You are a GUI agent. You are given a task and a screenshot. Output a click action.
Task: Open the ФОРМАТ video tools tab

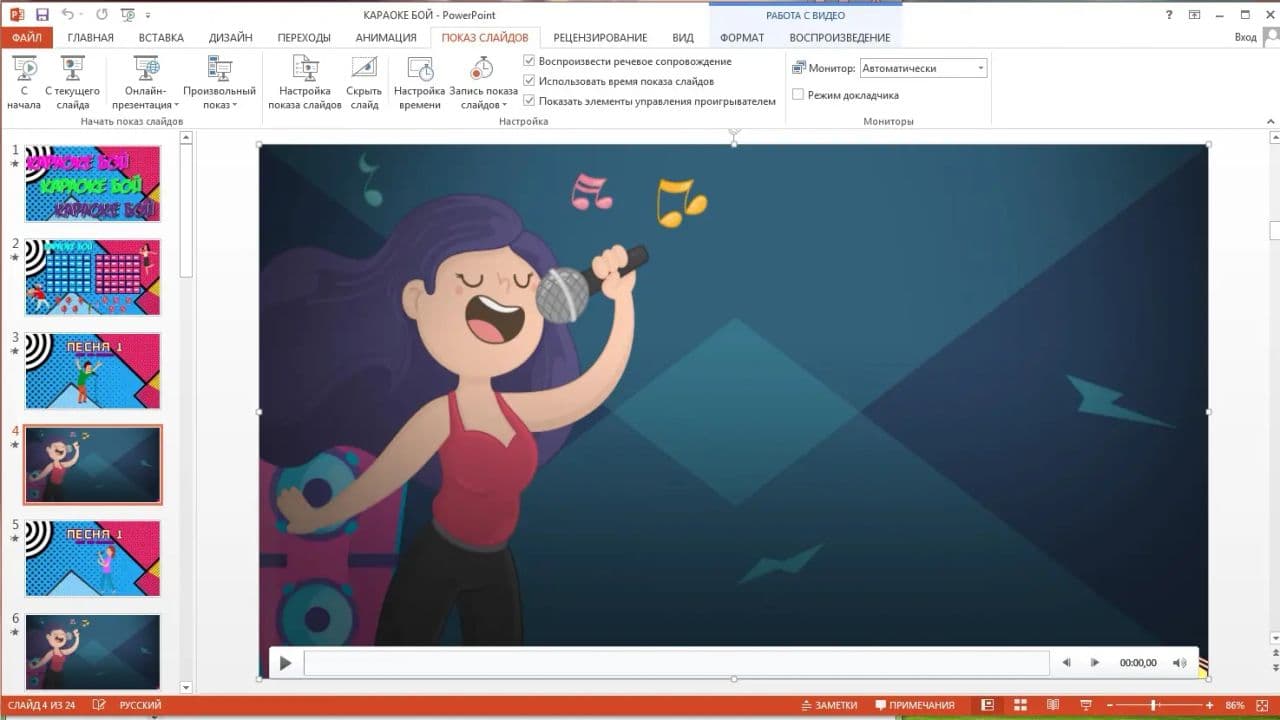coord(742,37)
